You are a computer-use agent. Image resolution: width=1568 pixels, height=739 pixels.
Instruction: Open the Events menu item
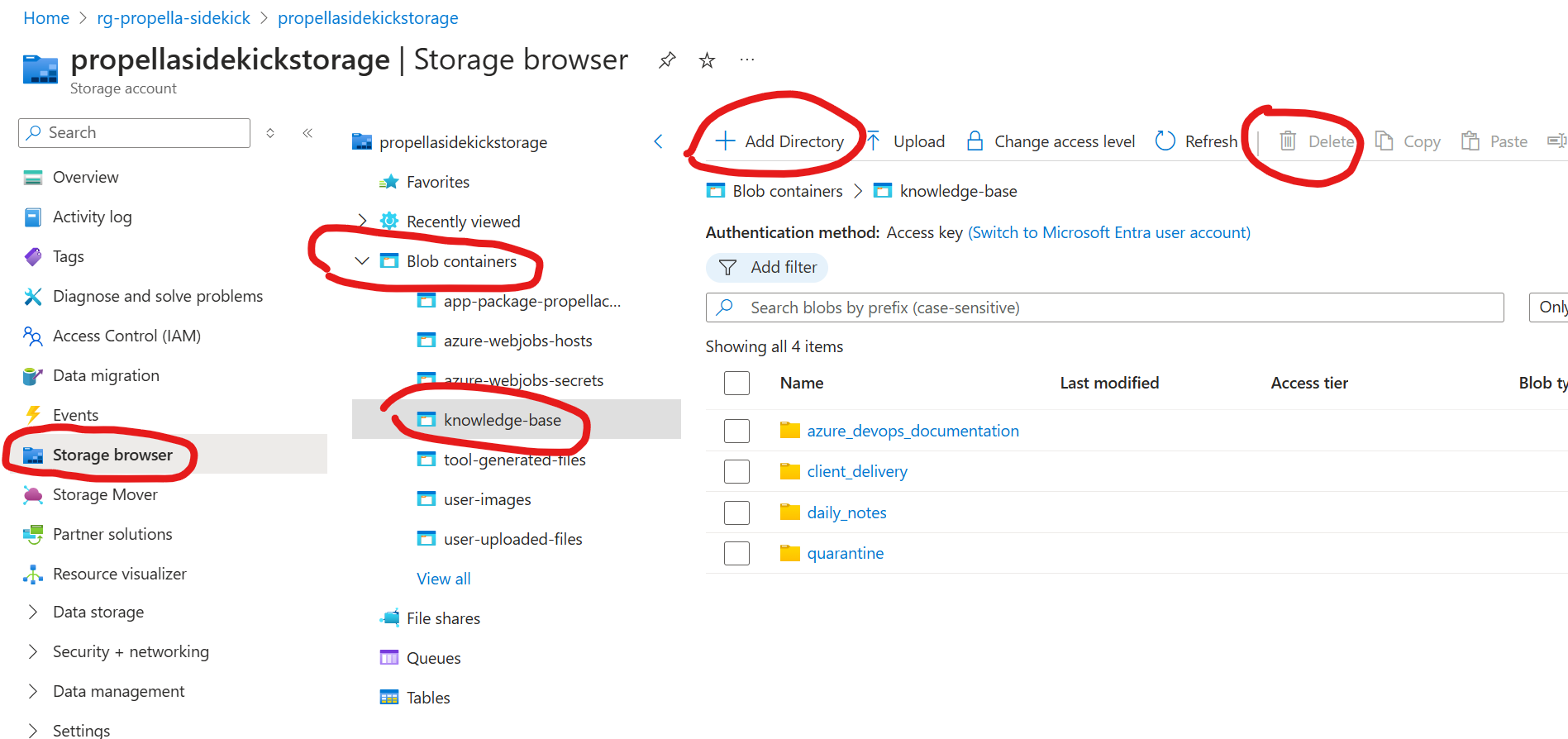[75, 415]
